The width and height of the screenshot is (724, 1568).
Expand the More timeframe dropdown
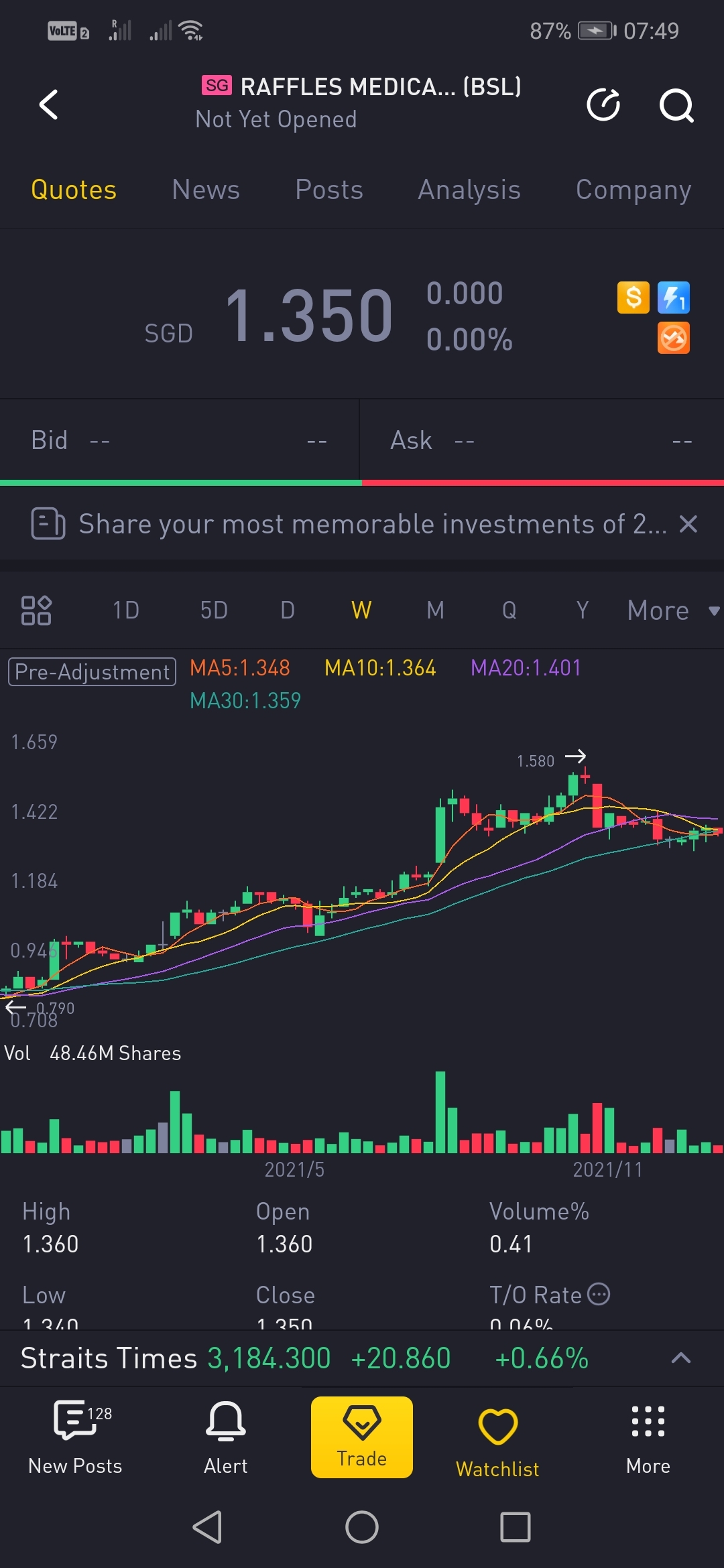click(x=672, y=610)
